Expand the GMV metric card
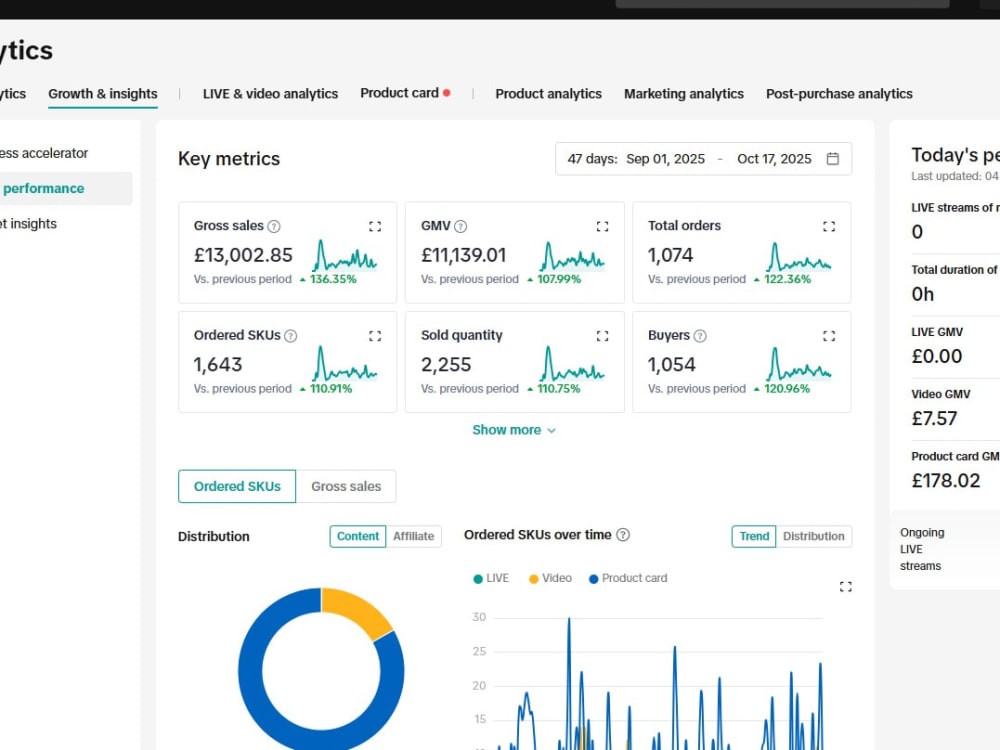 602,226
